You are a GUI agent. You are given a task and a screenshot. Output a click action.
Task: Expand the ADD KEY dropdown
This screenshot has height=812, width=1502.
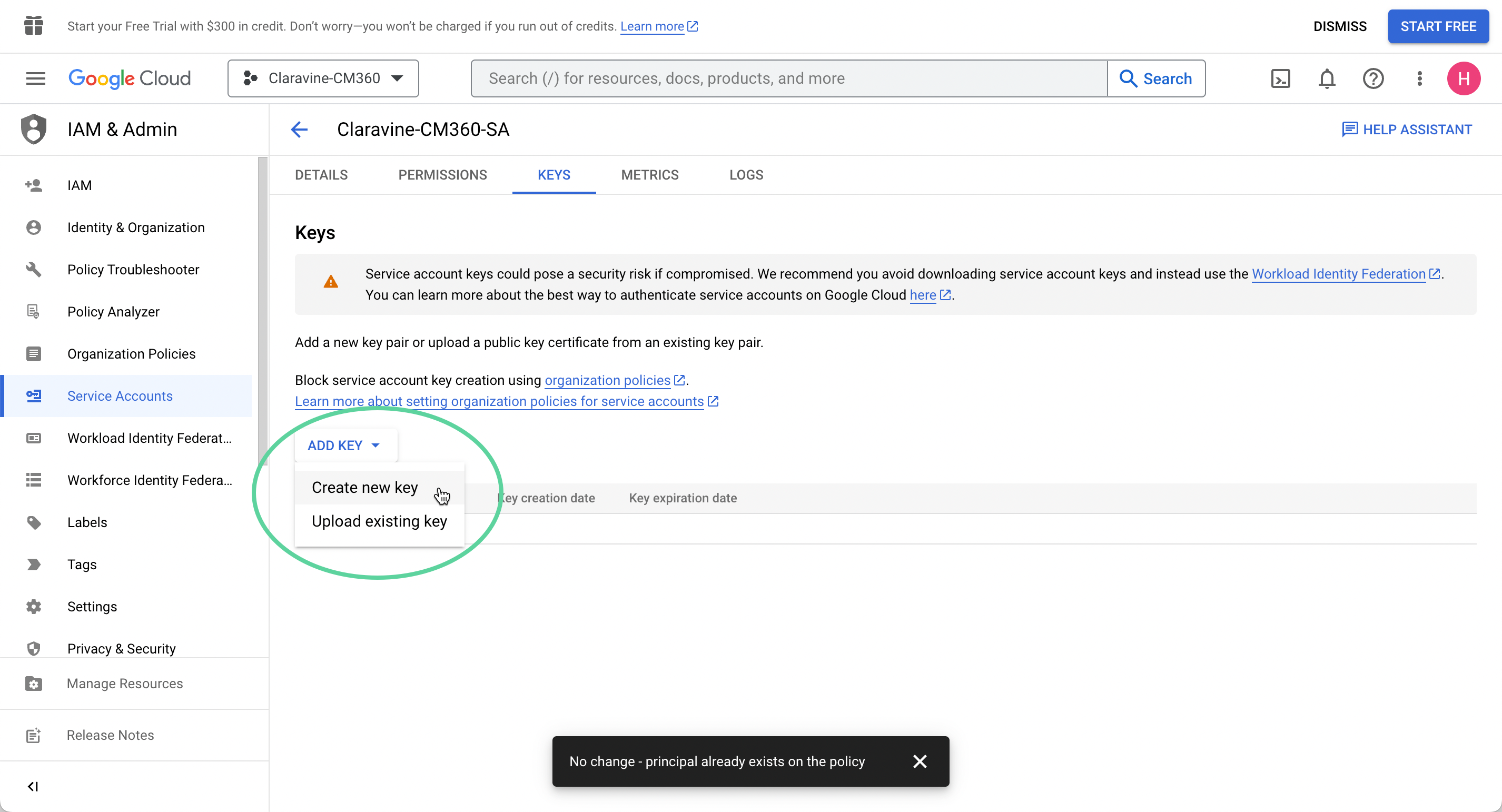(344, 445)
